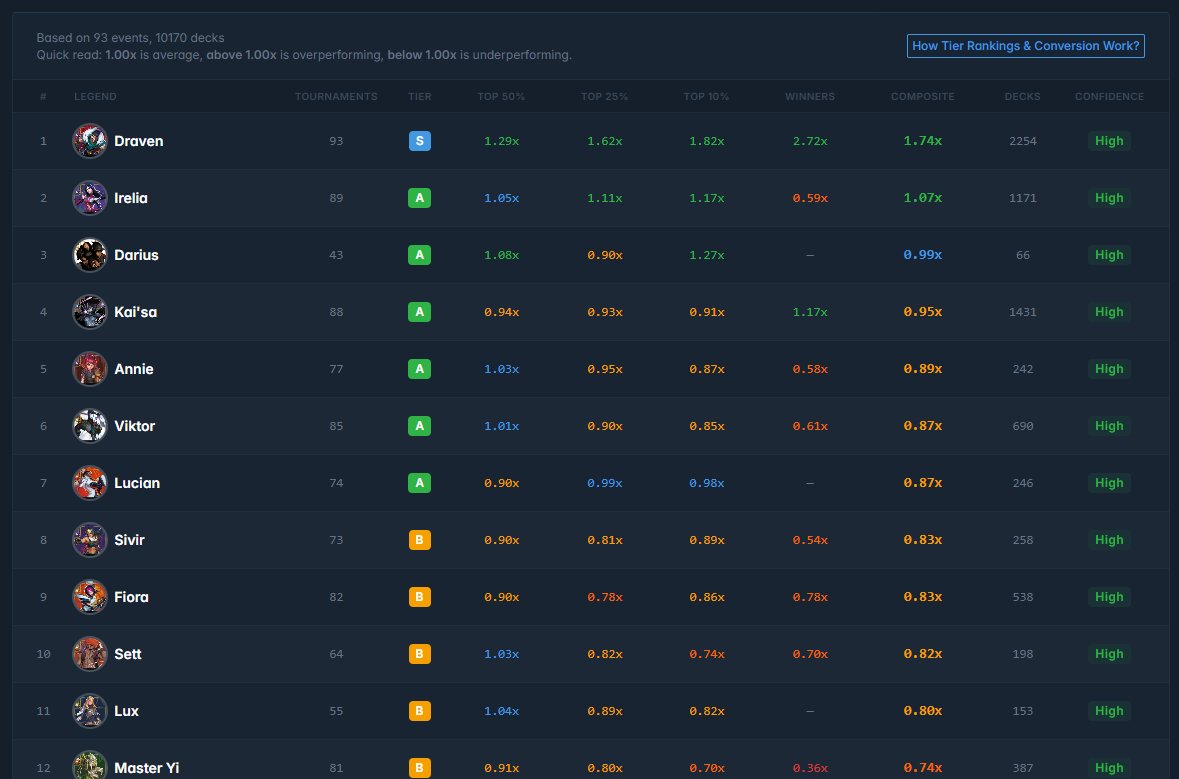Click Fiora's champion avatar
Viewport: 1179px width, 779px height.
click(89, 597)
